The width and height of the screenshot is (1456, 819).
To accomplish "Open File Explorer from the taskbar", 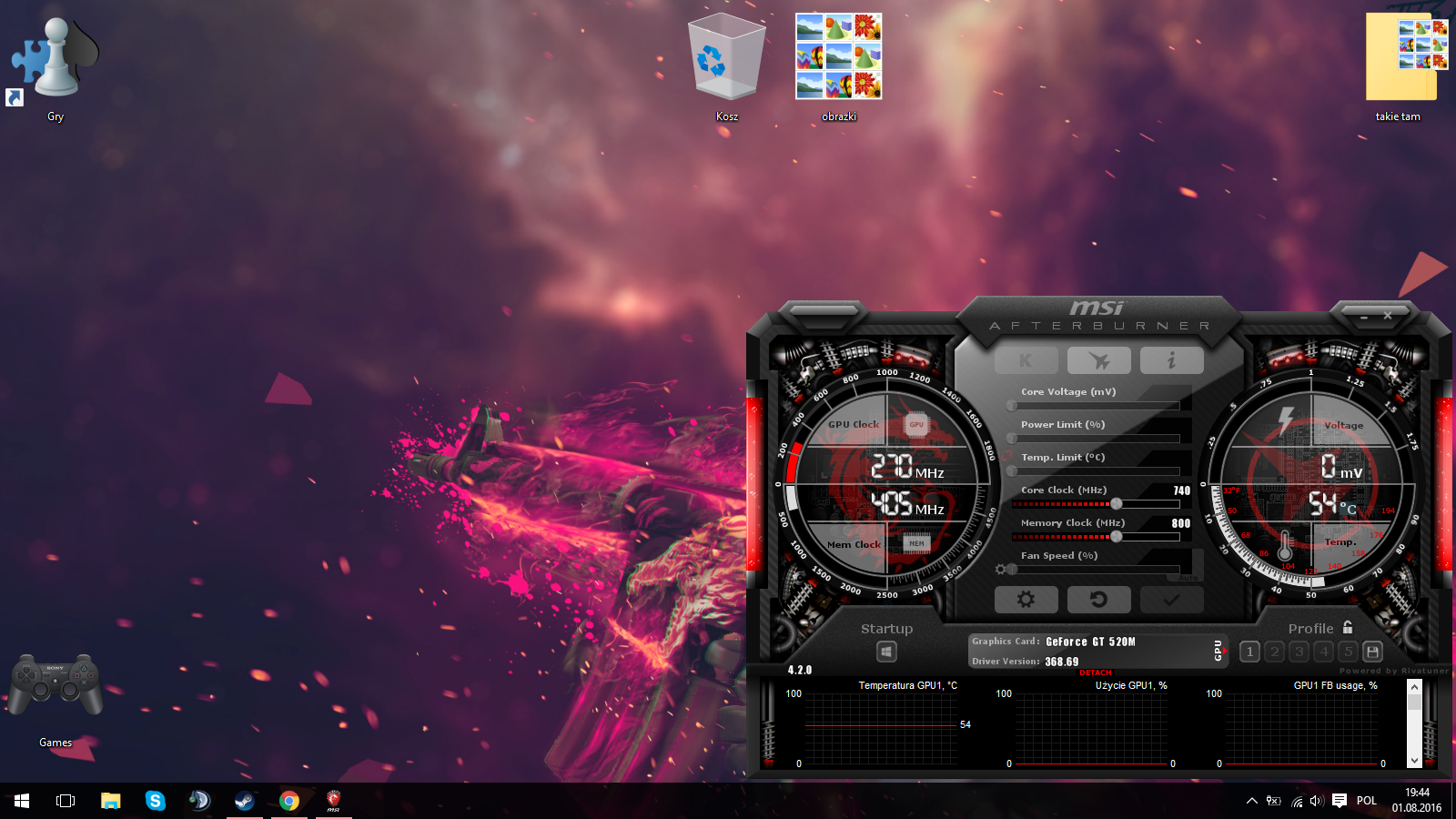I will 111,801.
